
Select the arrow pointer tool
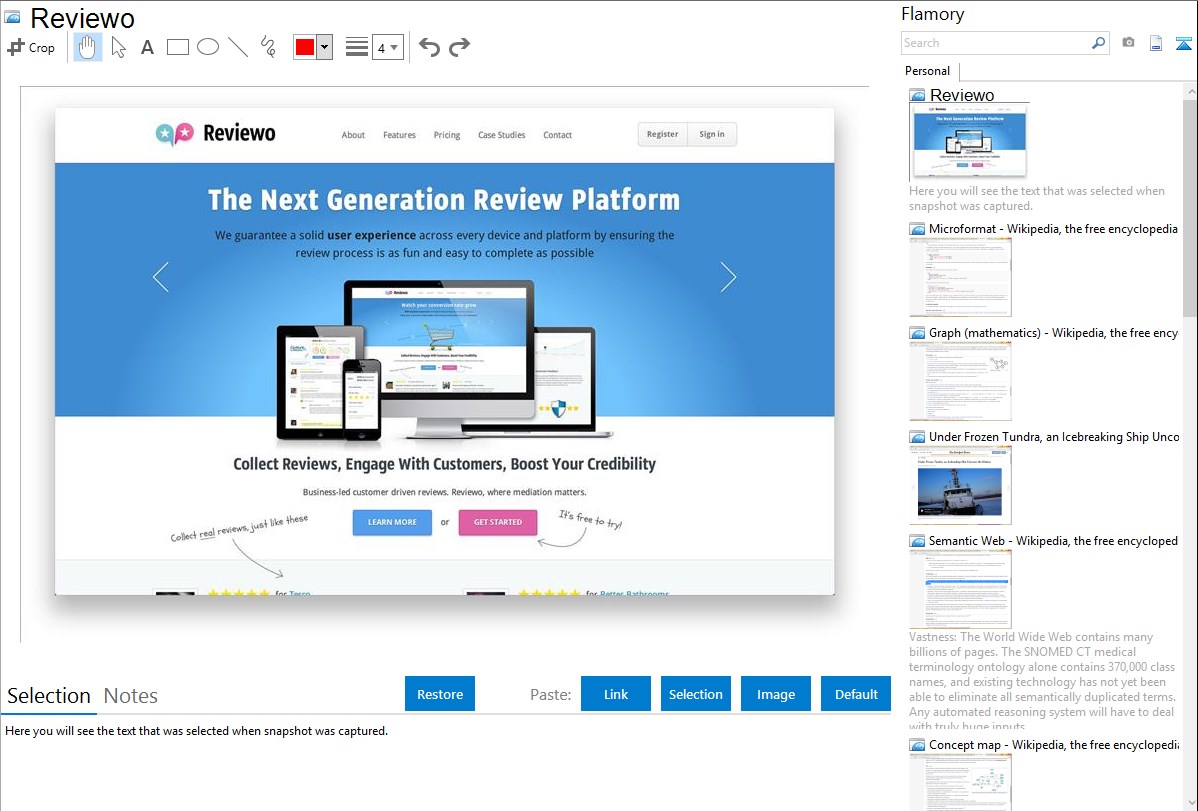tap(118, 47)
